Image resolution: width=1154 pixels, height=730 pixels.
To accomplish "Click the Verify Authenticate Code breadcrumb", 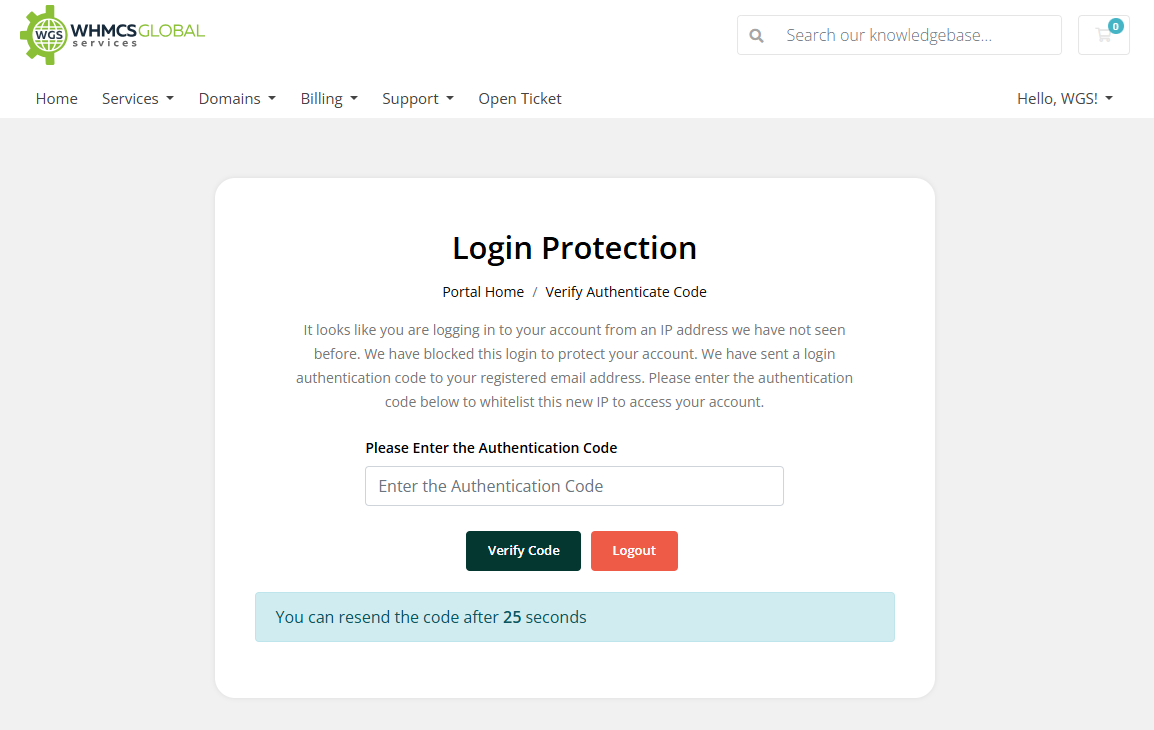I will 626,292.
